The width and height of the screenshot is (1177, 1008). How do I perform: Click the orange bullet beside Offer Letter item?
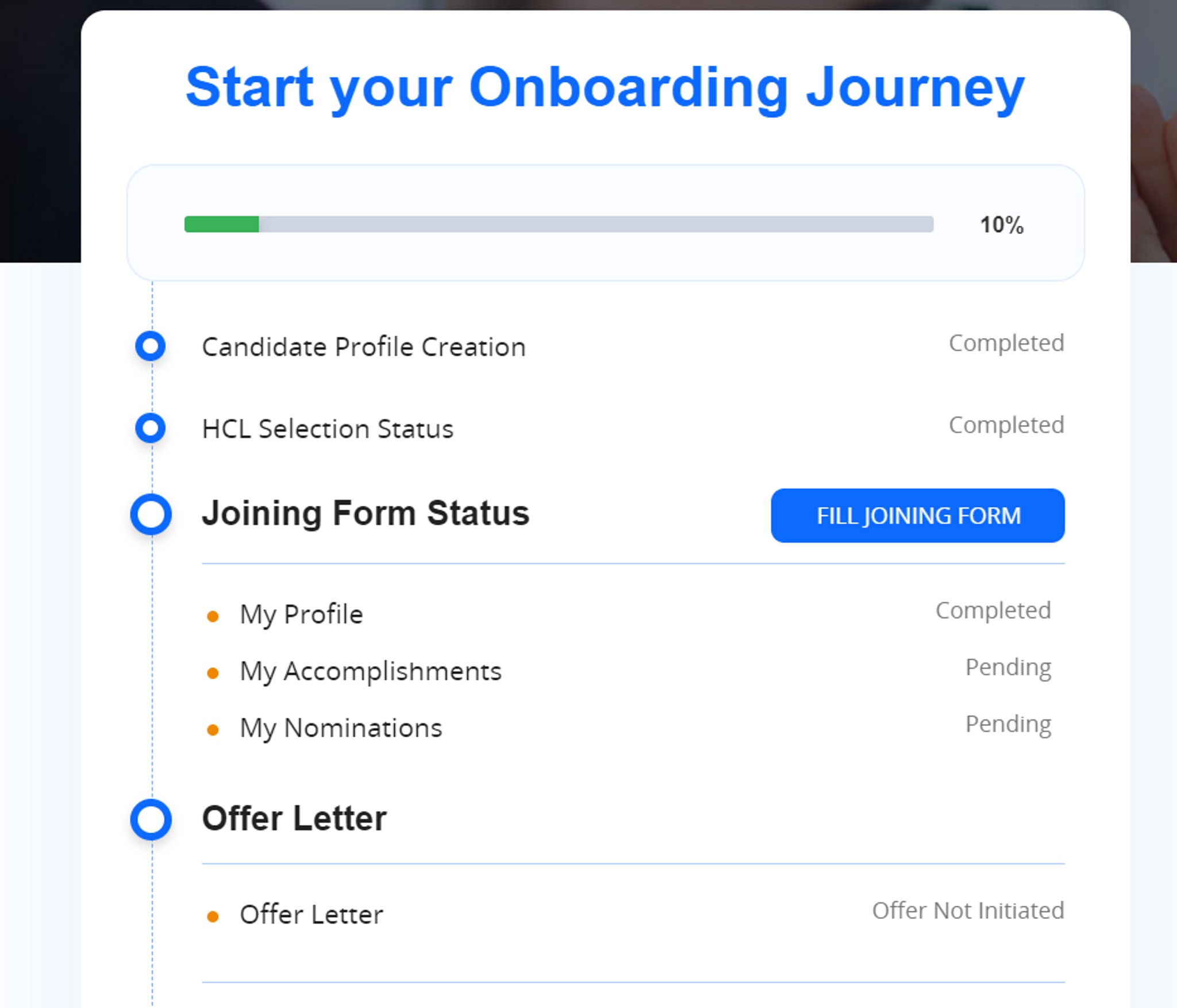click(213, 917)
